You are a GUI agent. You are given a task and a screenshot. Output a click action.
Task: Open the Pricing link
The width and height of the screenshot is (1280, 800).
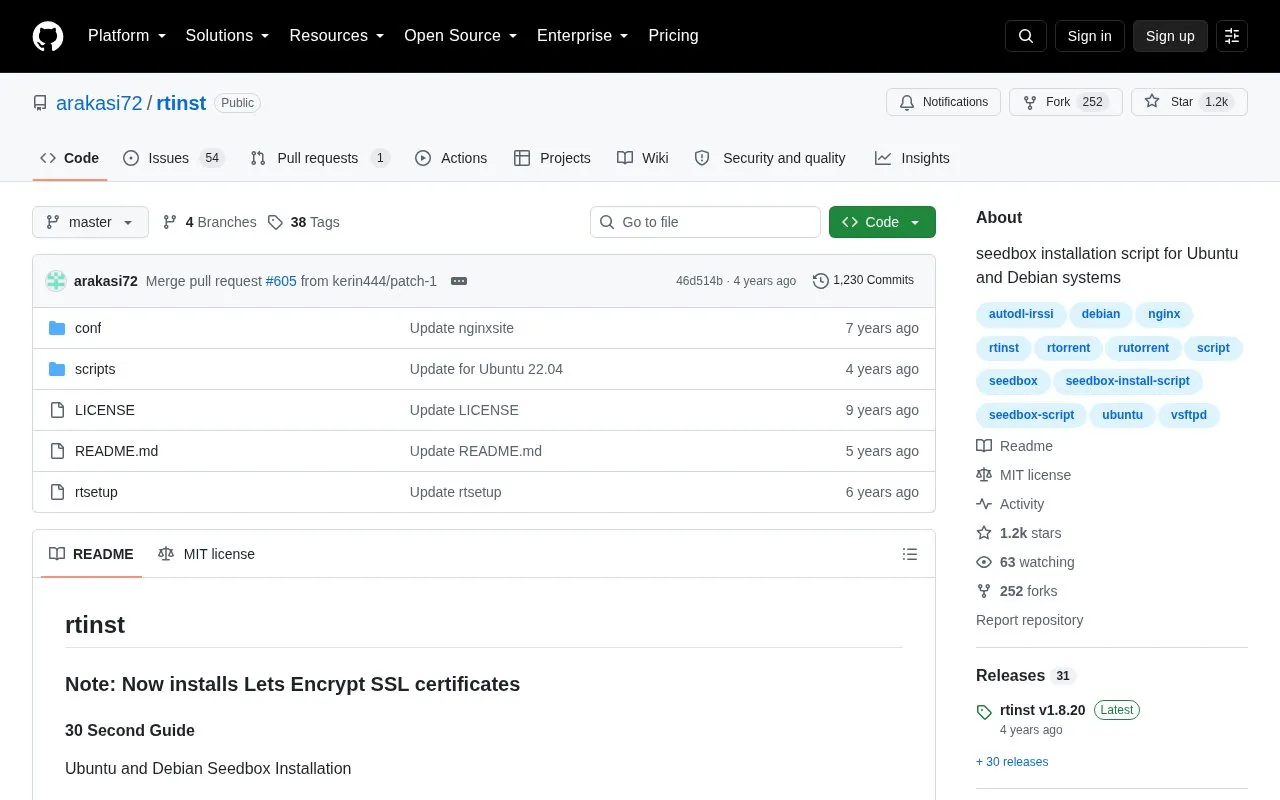[673, 36]
